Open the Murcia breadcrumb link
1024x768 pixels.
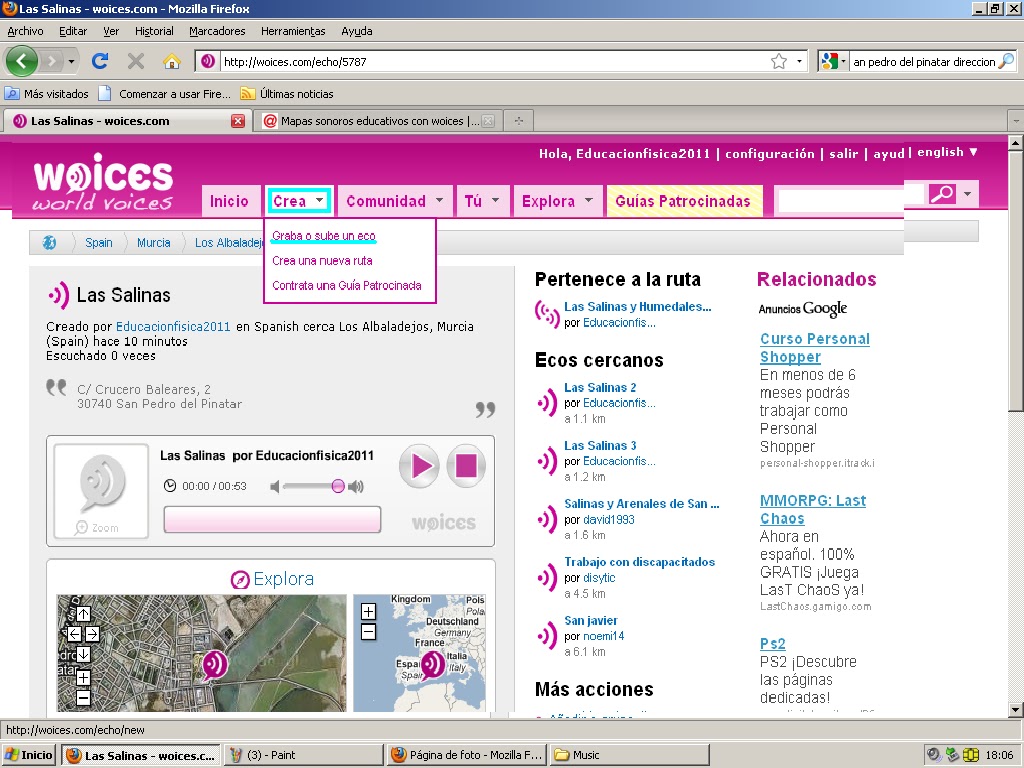point(153,243)
